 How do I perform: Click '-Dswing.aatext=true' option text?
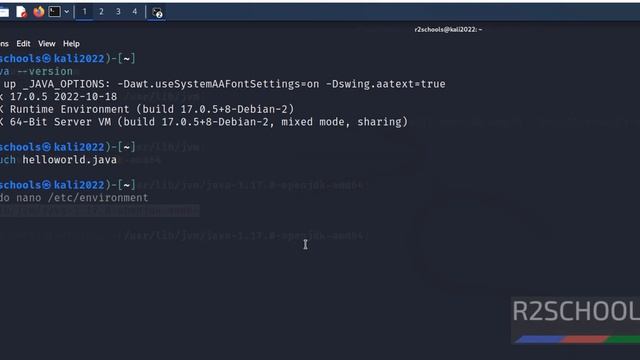386,84
